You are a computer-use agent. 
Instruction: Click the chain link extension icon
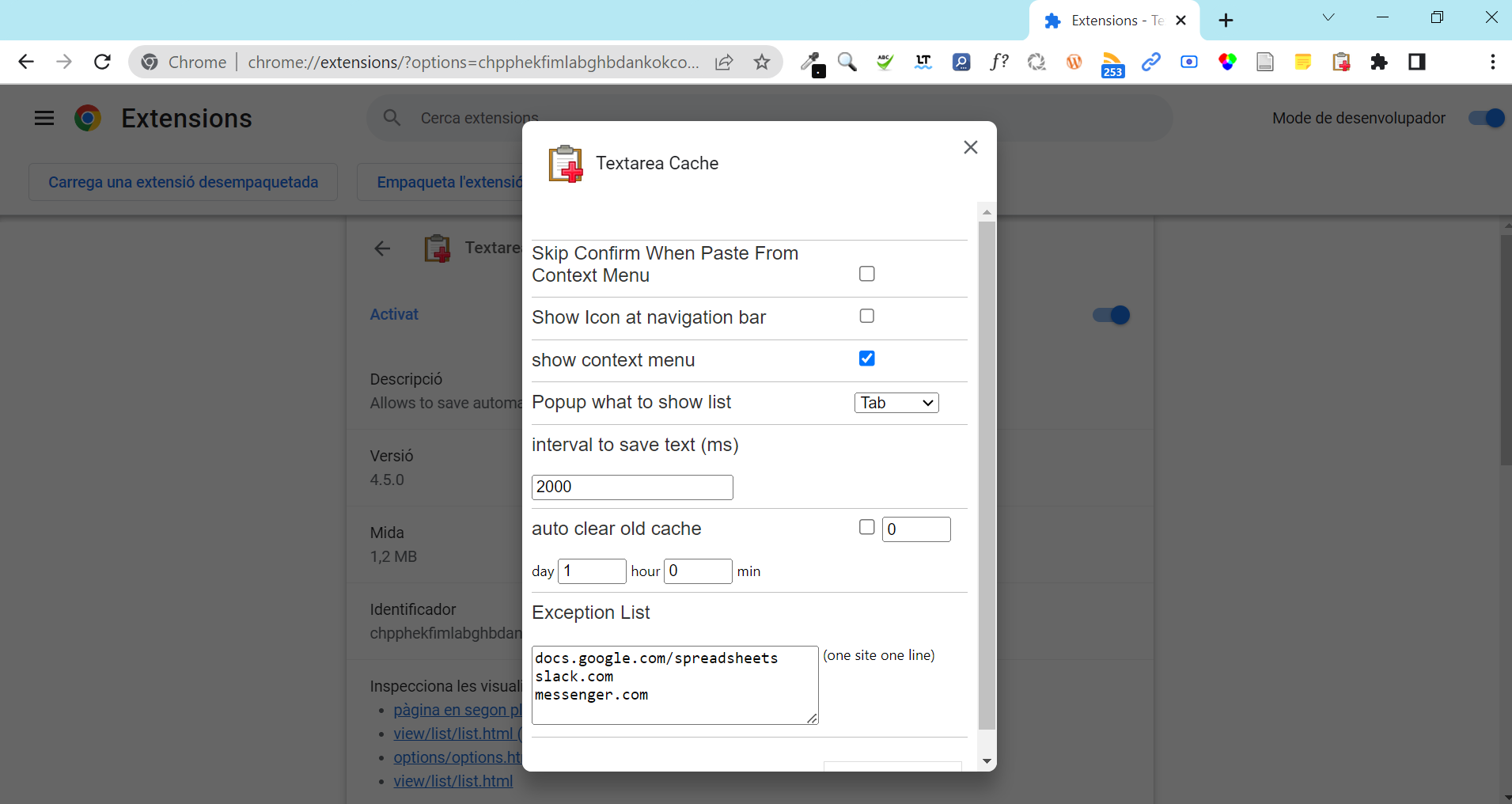pos(1150,62)
